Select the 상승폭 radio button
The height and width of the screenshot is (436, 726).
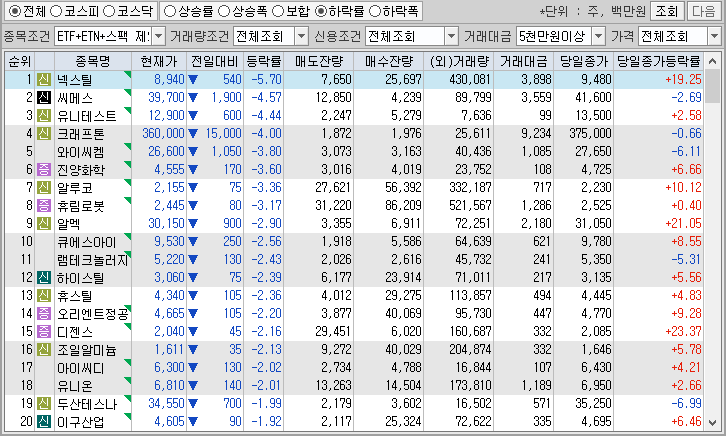tap(224, 11)
